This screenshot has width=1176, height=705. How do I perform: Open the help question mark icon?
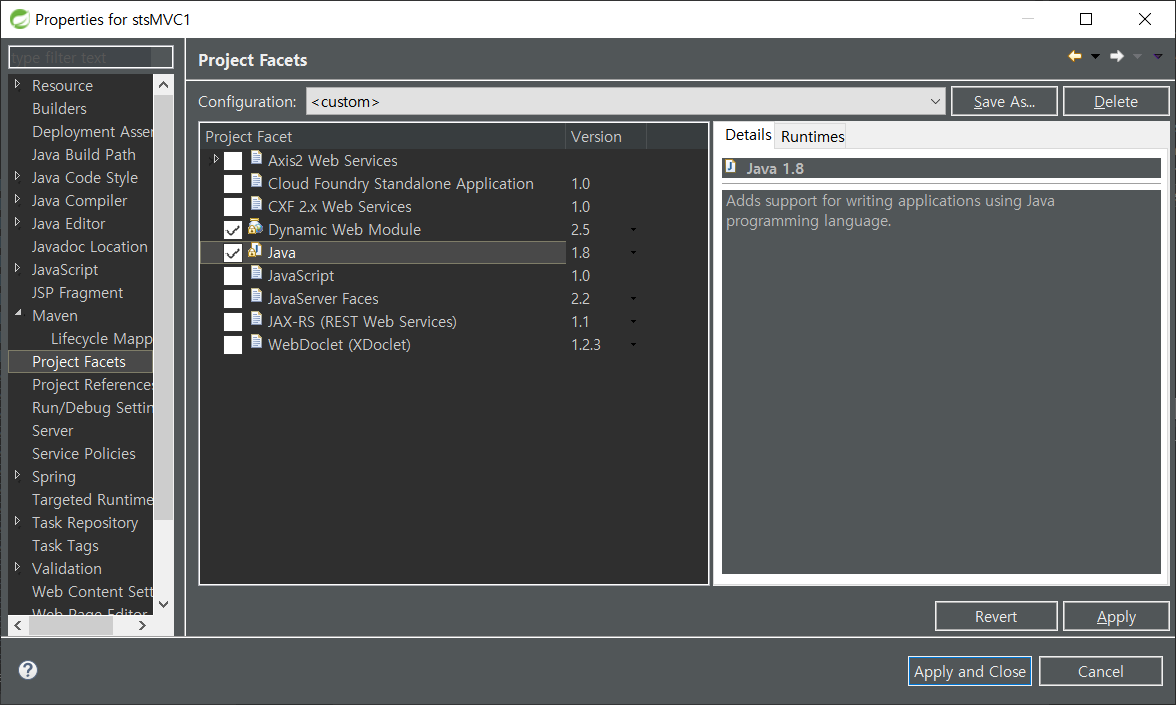point(28,670)
